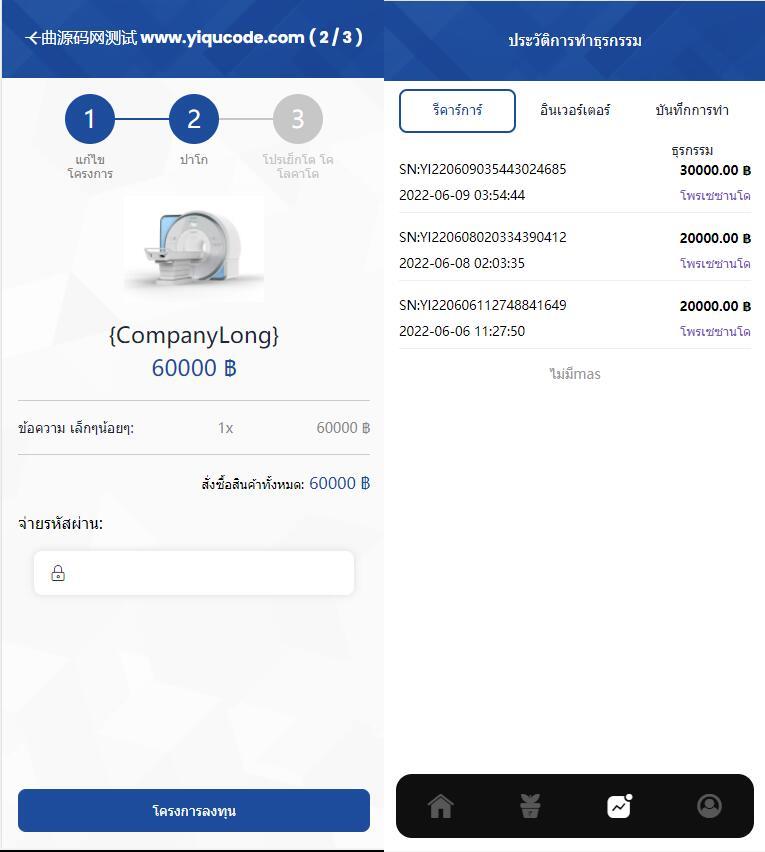The image size is (765, 852).
Task: Click the MRI machine product image
Action: [x=194, y=248]
